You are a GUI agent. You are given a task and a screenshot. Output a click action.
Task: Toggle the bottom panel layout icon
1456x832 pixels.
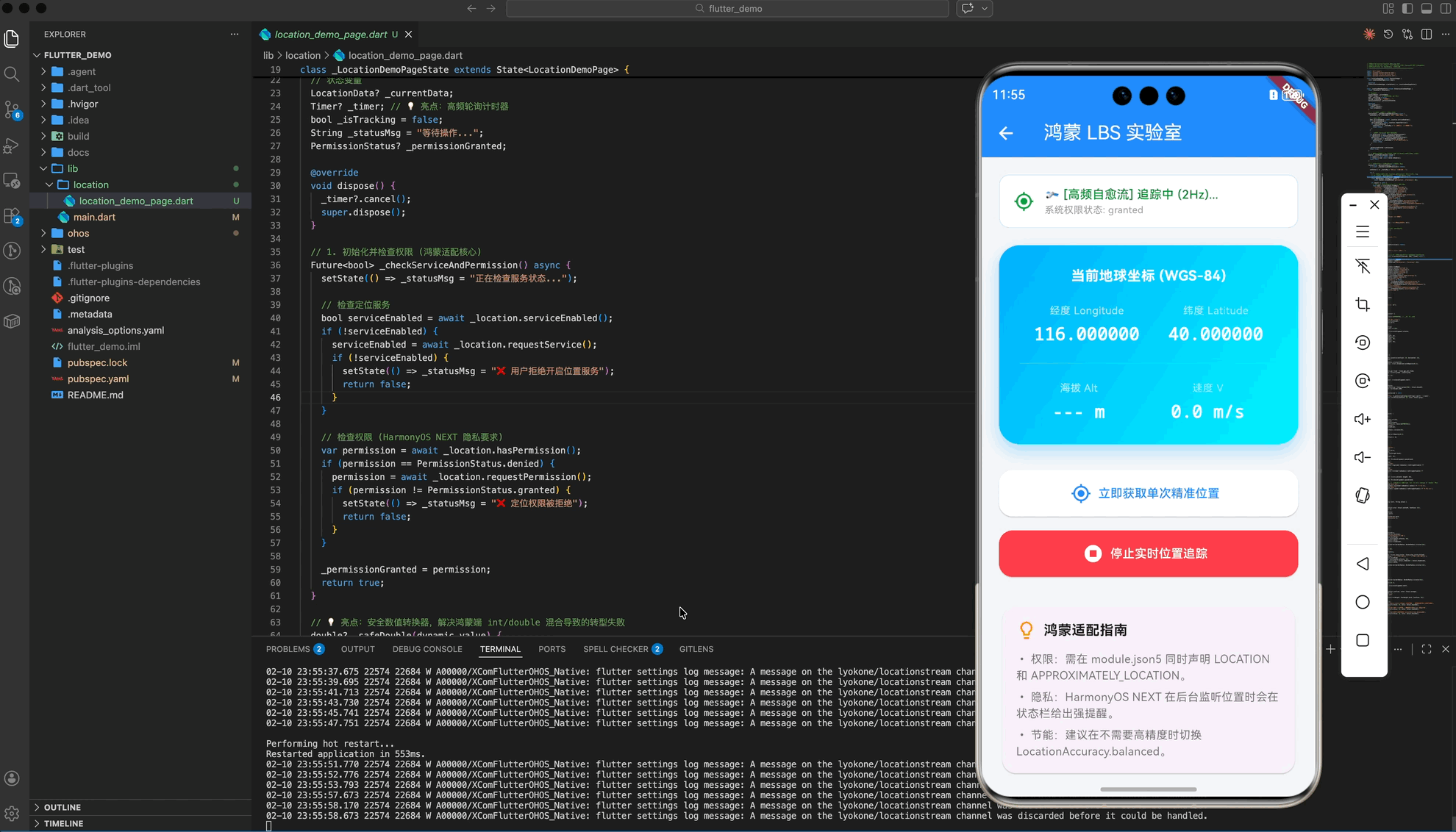click(x=1427, y=8)
